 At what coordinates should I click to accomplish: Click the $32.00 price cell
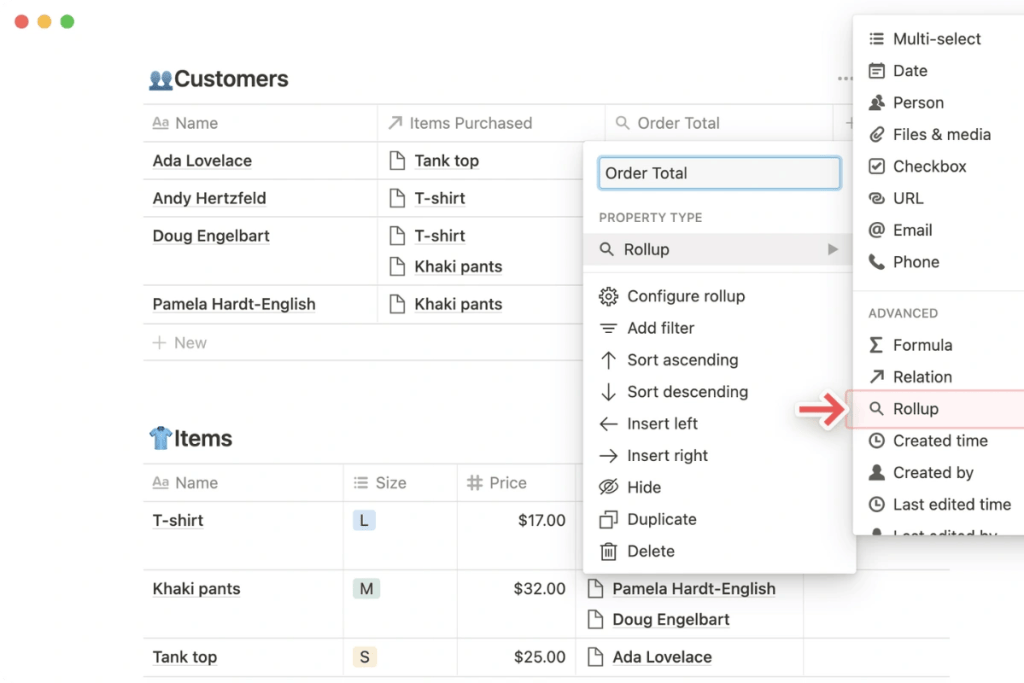(516, 603)
